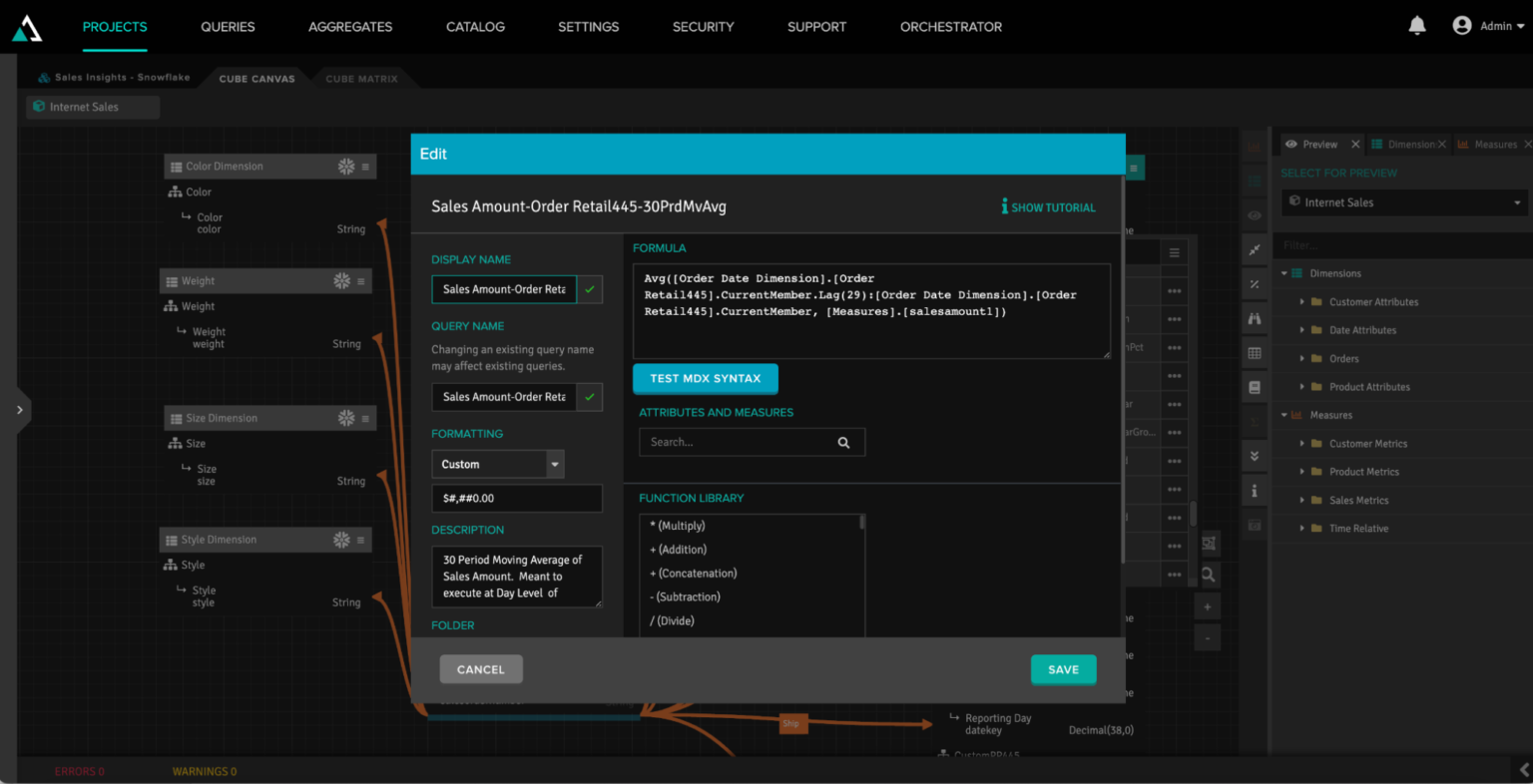The height and width of the screenshot is (784, 1533).
Task: Open the Admin user account menu
Action: [1488, 26]
